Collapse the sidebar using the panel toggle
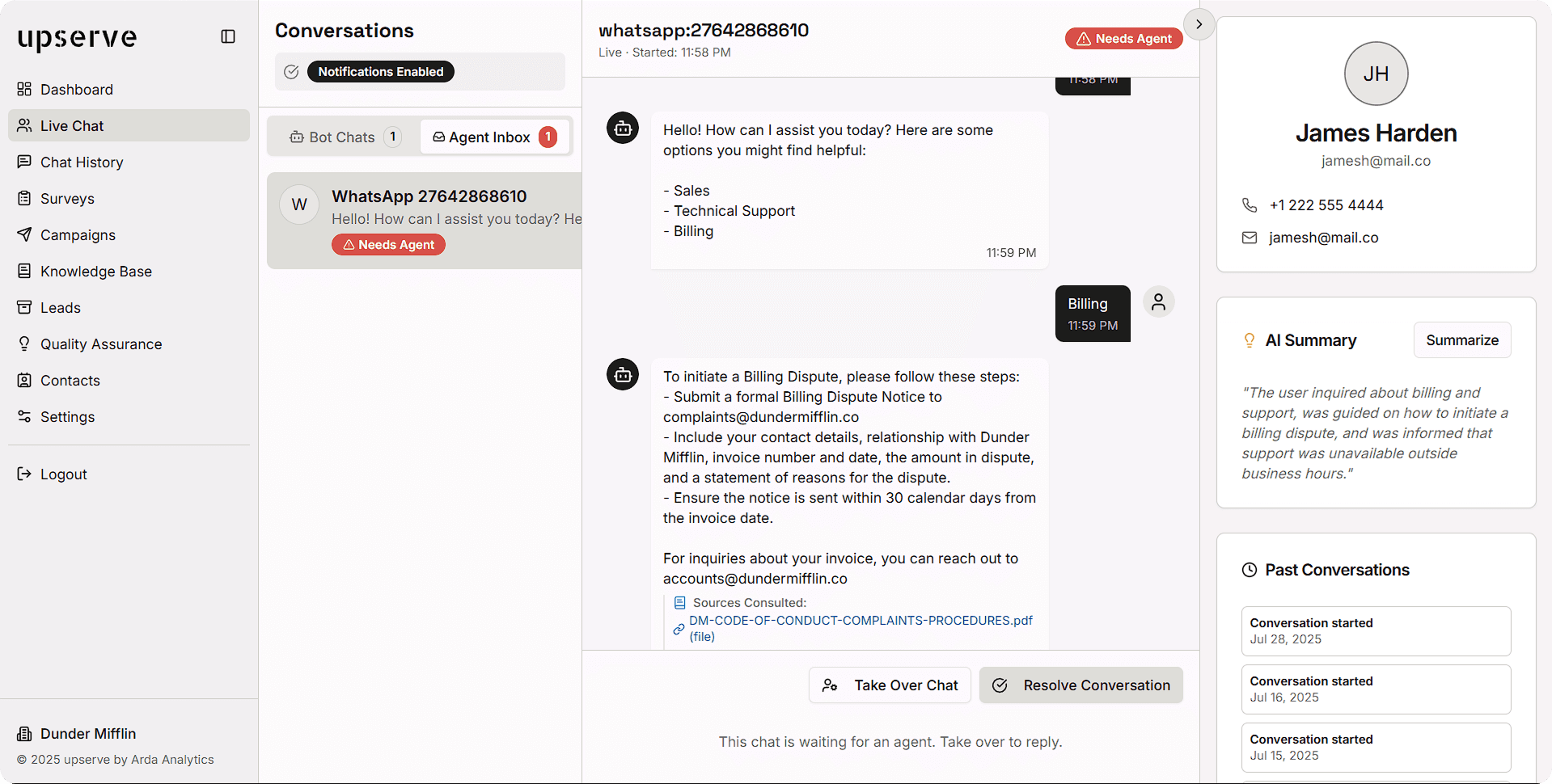This screenshot has height=784, width=1552. pyautogui.click(x=227, y=36)
